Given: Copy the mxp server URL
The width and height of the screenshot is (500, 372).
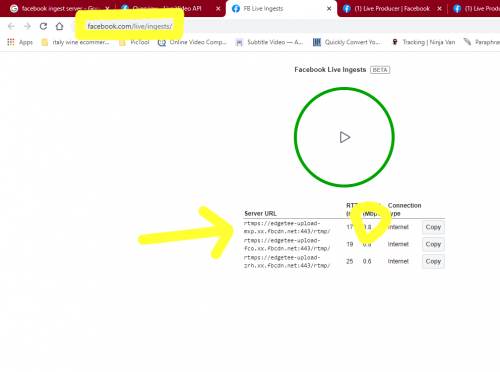Looking at the screenshot, I should click(x=433, y=227).
